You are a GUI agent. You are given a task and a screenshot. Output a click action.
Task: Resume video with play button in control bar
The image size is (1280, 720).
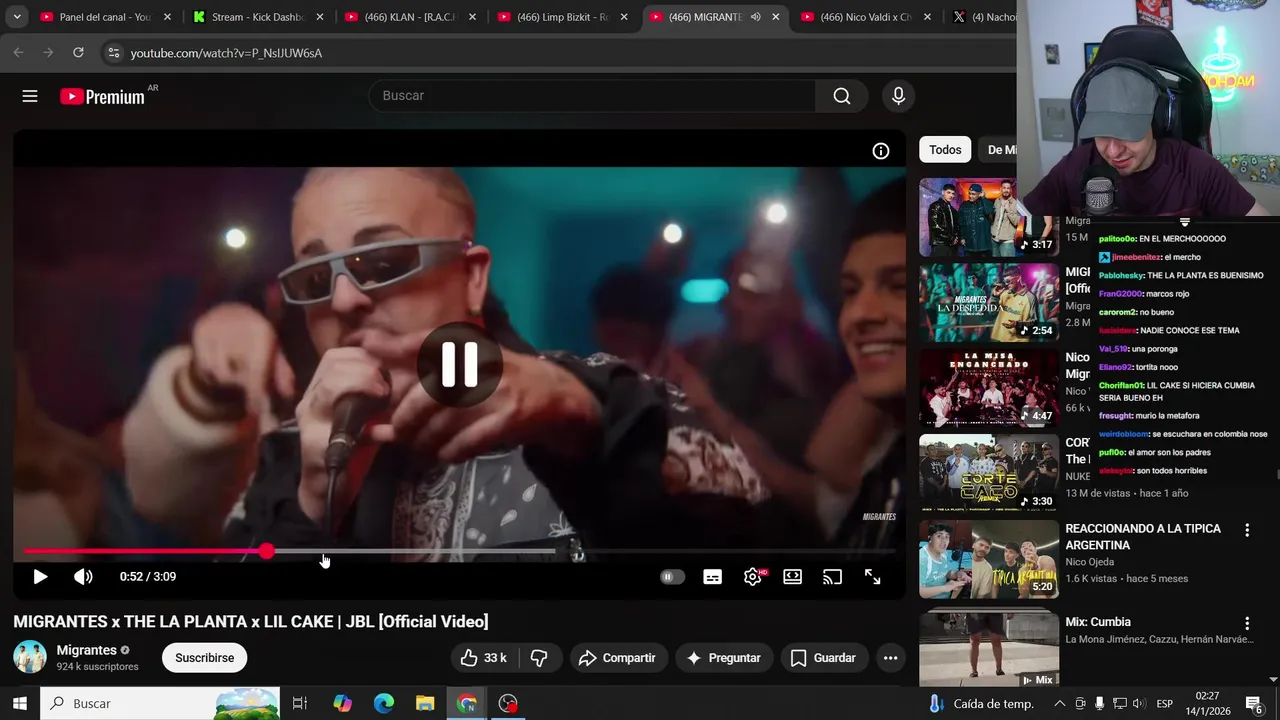(x=40, y=577)
